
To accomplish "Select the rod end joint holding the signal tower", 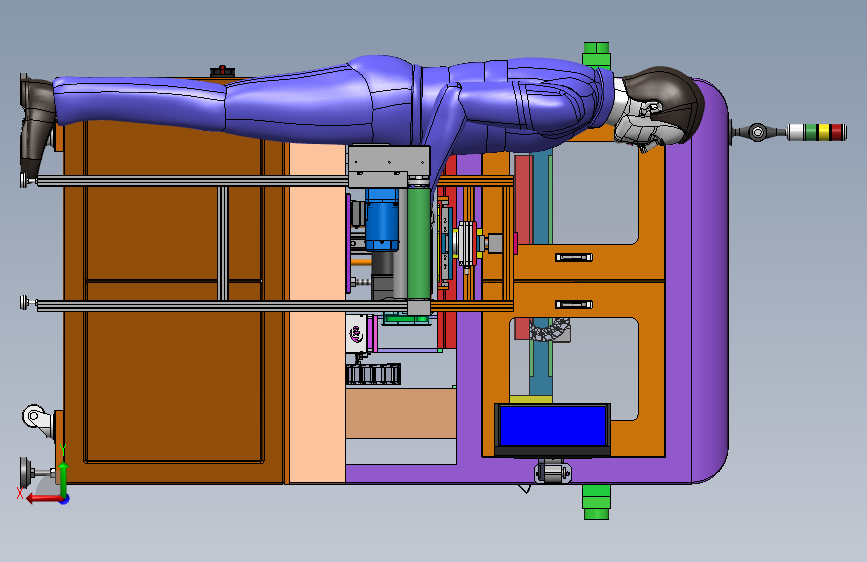I will [758, 132].
